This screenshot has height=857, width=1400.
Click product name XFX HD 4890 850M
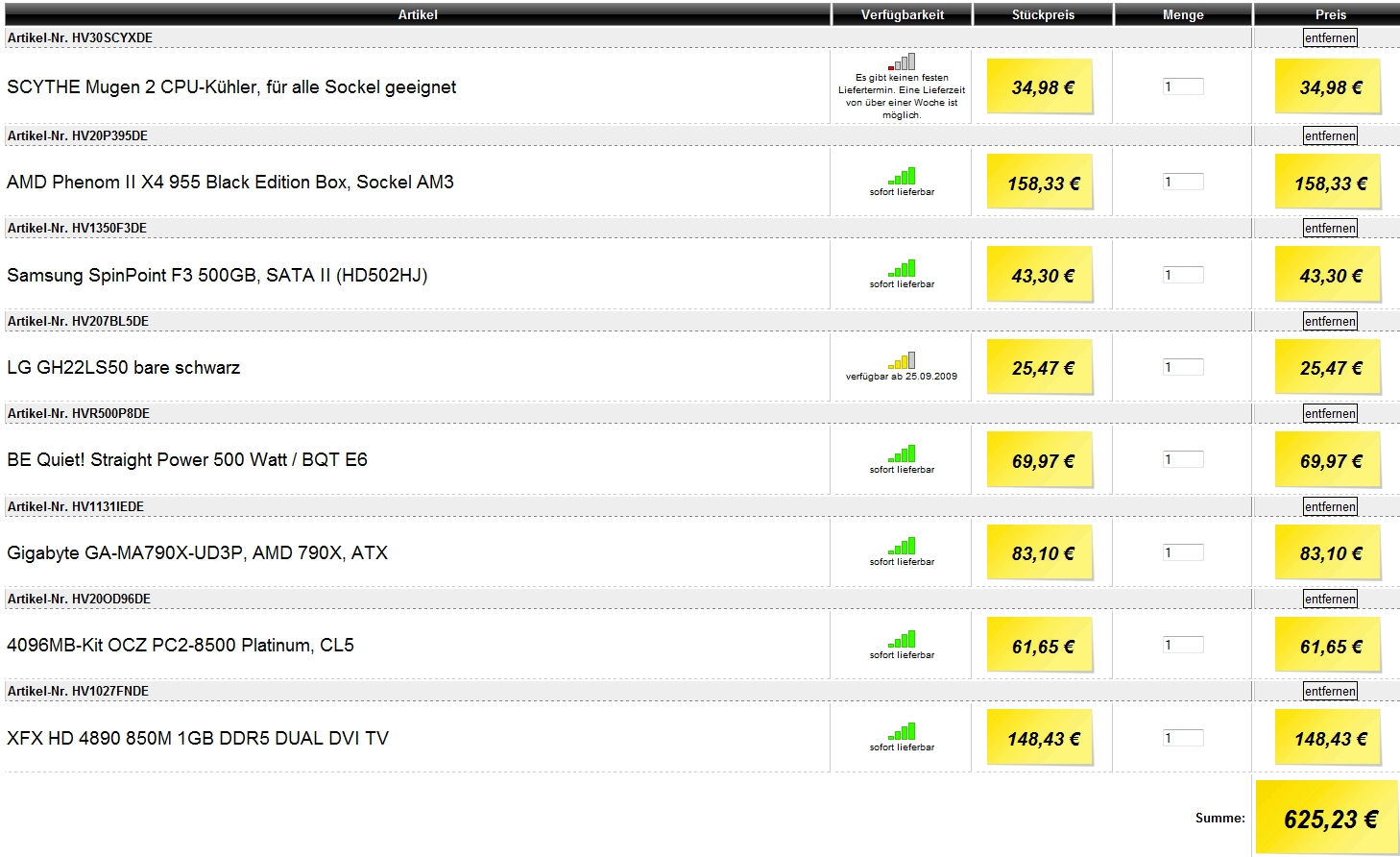(198, 738)
